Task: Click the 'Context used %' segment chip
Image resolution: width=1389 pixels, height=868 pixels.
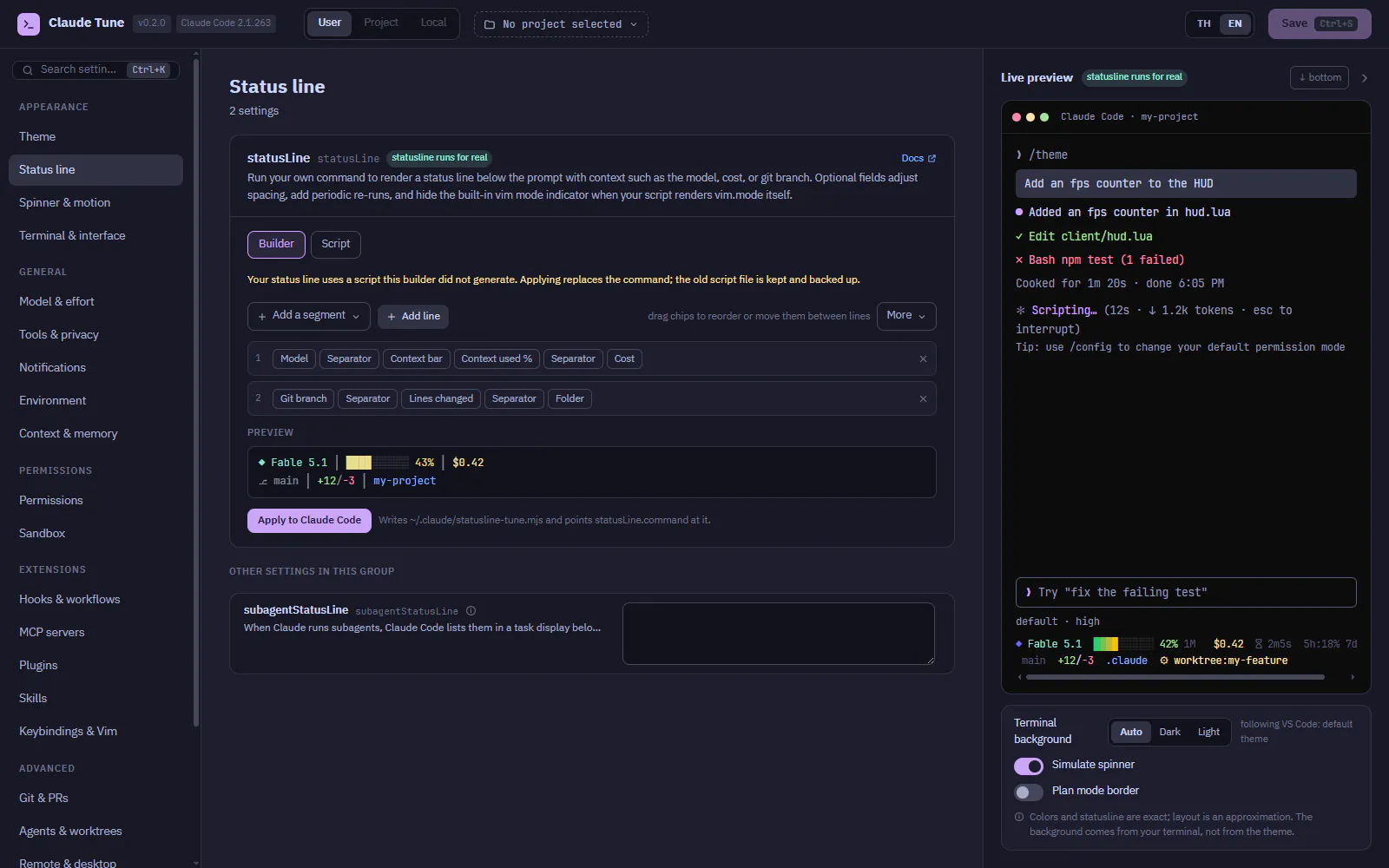Action: [497, 359]
